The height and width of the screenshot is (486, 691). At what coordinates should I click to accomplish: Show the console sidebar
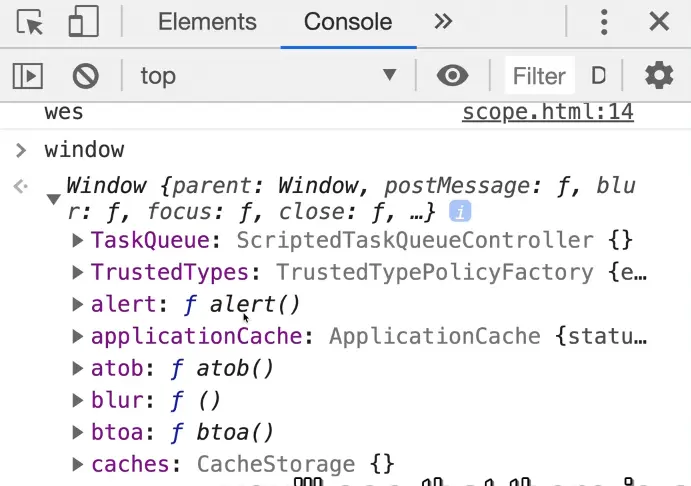28,75
